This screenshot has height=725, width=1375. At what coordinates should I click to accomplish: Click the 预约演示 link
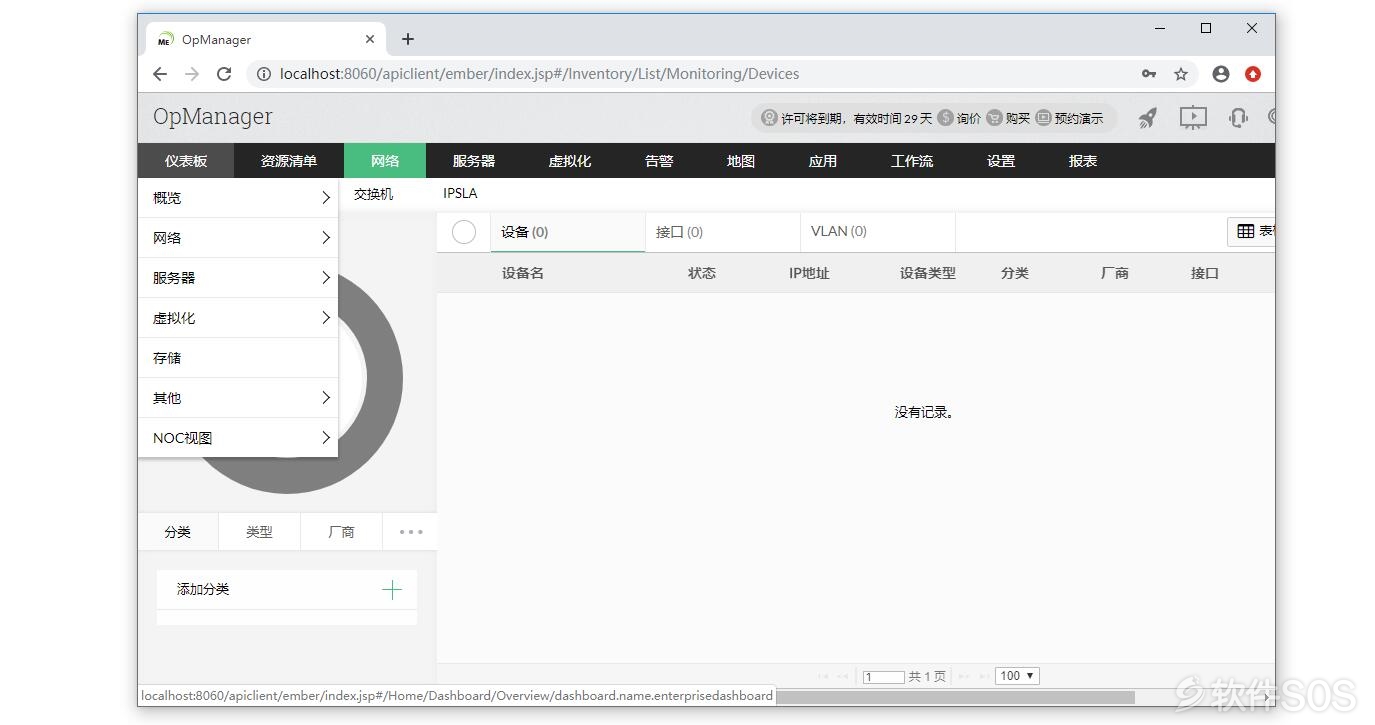[x=1079, y=118]
